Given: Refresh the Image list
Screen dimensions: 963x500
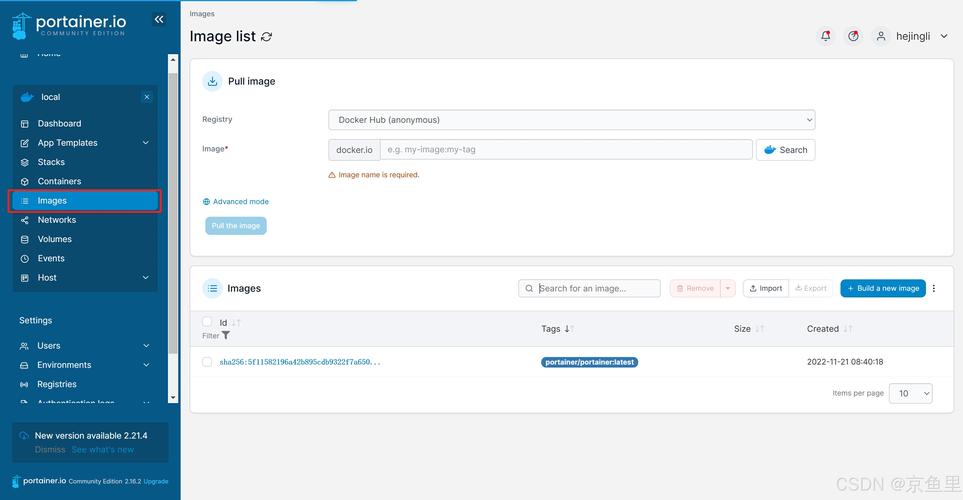Looking at the screenshot, I should pos(267,37).
